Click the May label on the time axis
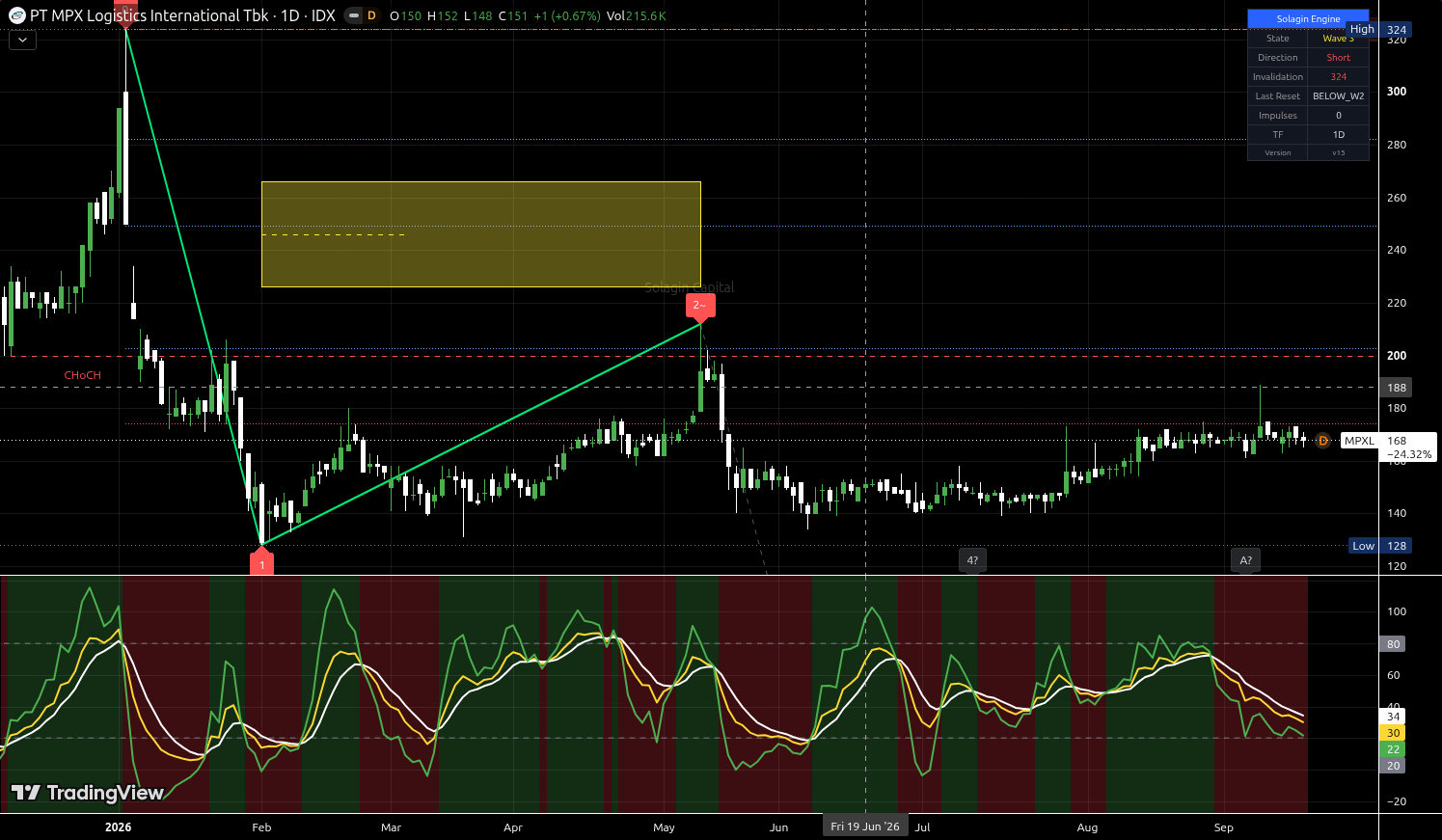The image size is (1442, 840). 664,827
